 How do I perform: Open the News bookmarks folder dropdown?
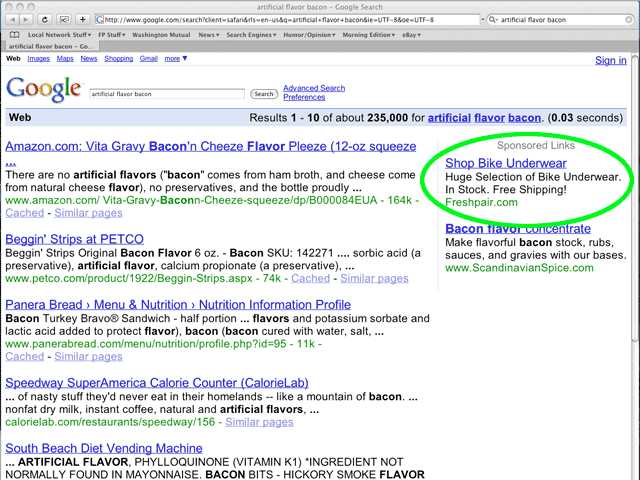pos(209,35)
